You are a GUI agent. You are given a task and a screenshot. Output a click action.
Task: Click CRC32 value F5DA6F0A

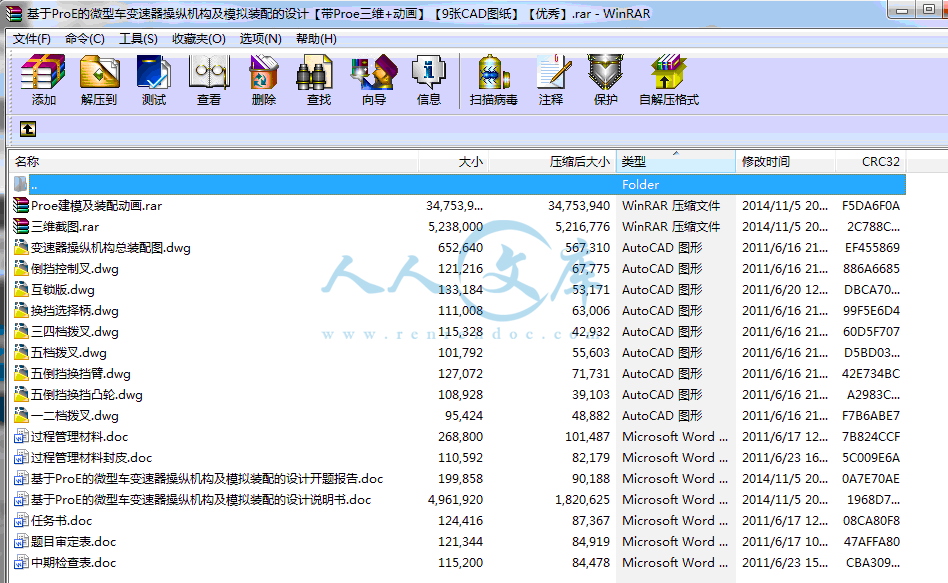(x=871, y=206)
